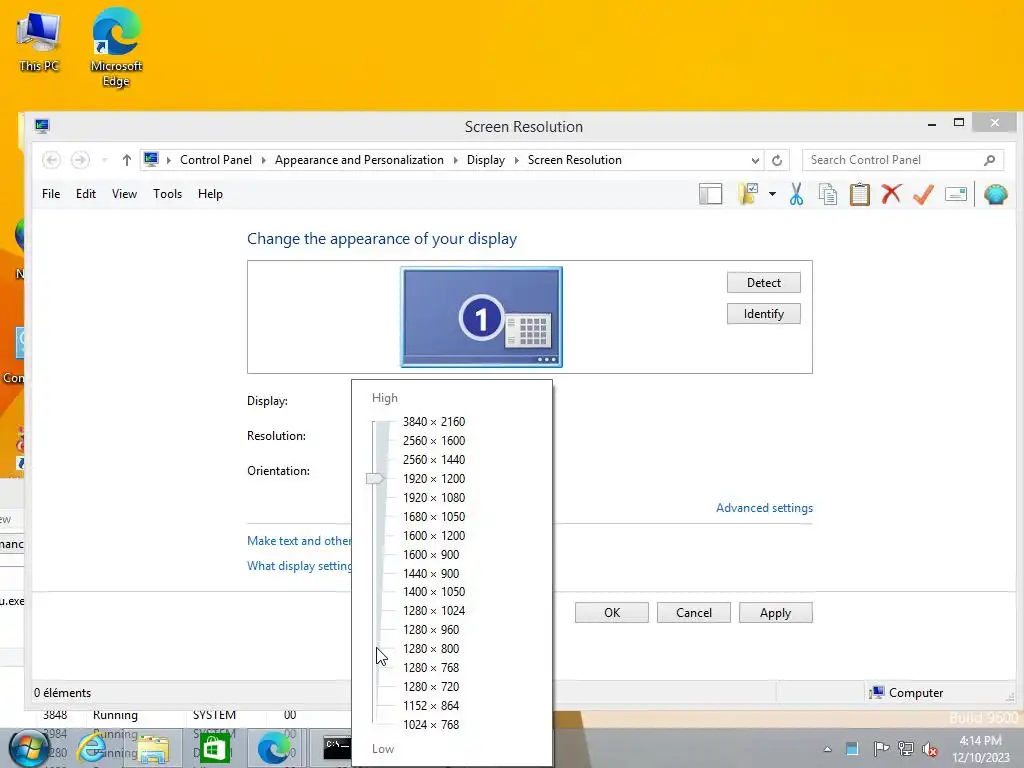
Task: Select 3840 × 2160 resolution
Action: click(434, 422)
